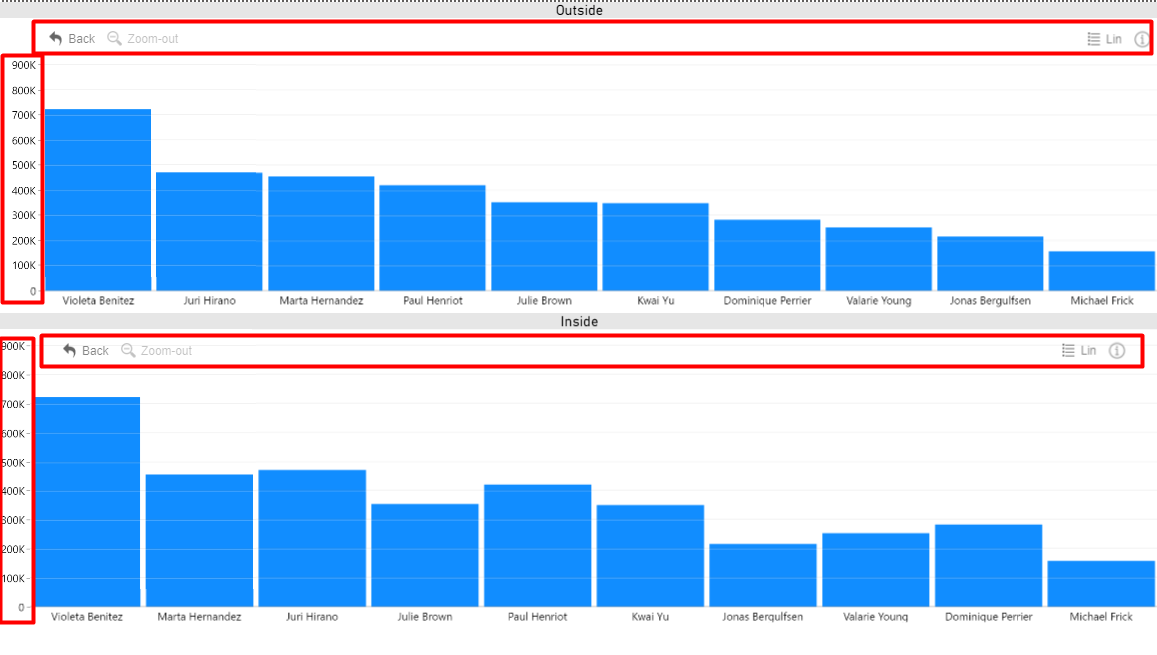Click Paul Henriot bar in Inside chart
The width and height of the screenshot is (1157, 655).
(537, 545)
